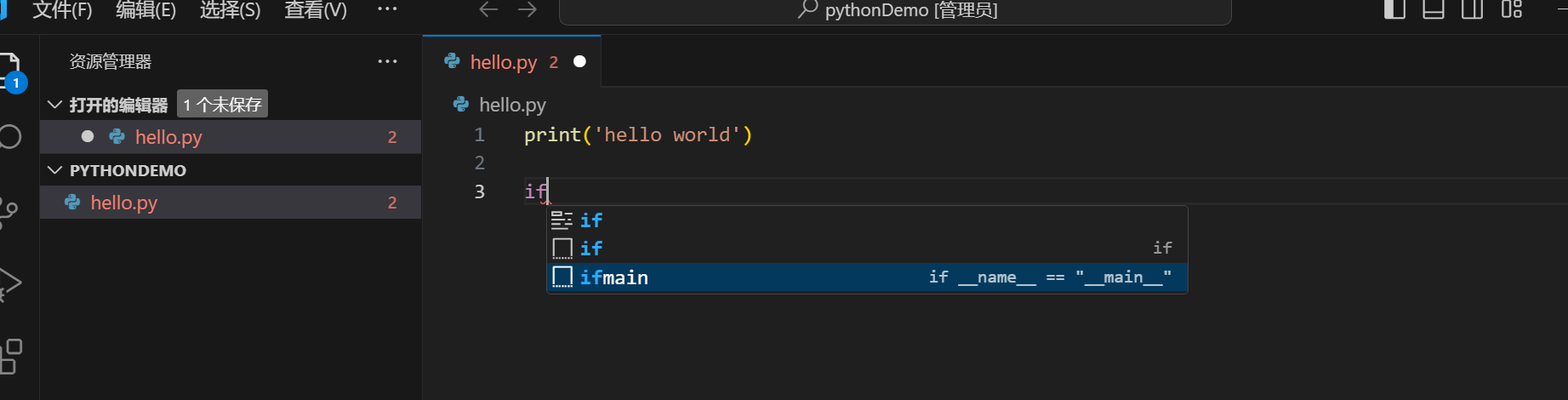Click line number 2 in gutter
The width and height of the screenshot is (1568, 400).
click(480, 163)
